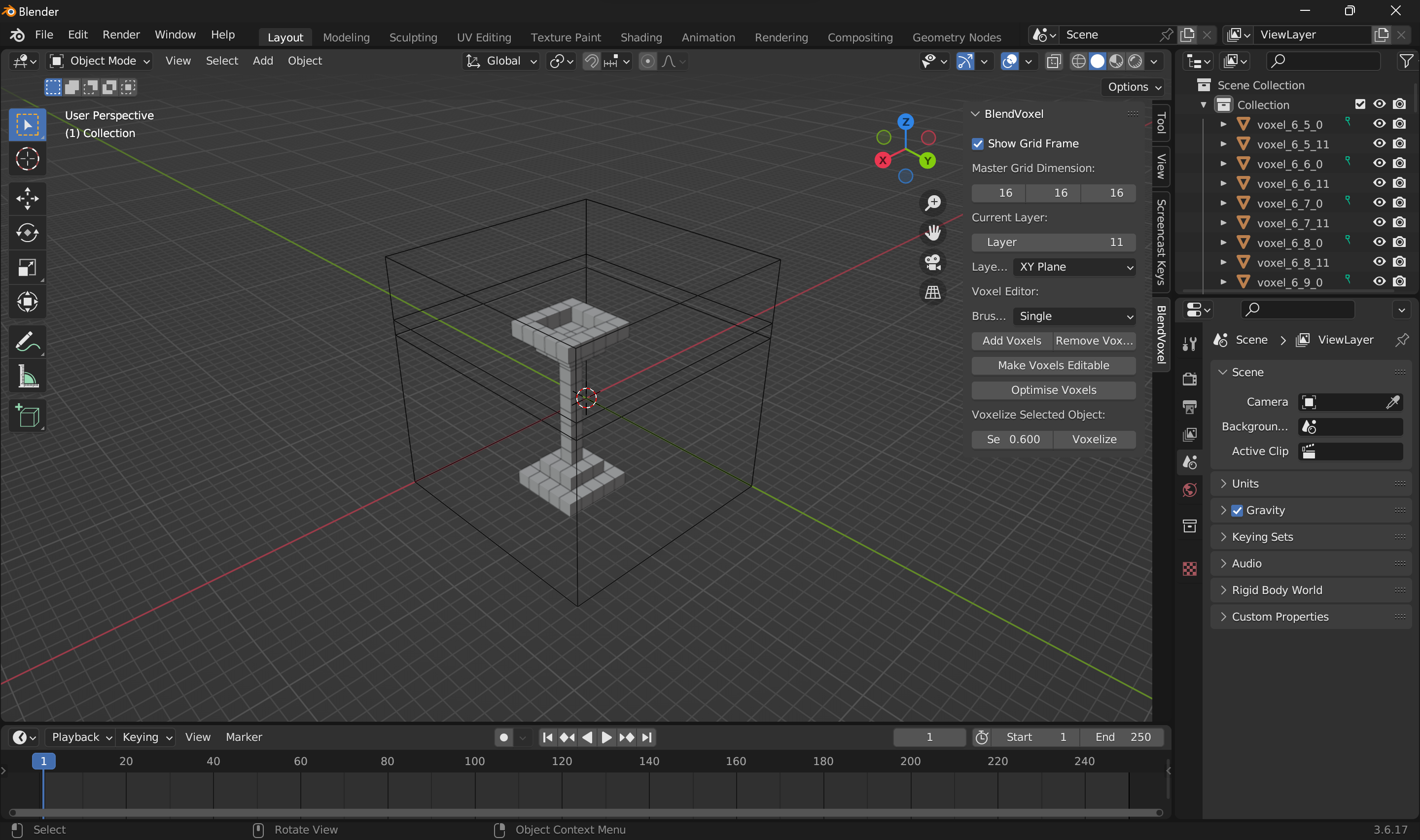The image size is (1420, 840).
Task: Adjust the Layer 11 slider field
Action: coord(1053,242)
